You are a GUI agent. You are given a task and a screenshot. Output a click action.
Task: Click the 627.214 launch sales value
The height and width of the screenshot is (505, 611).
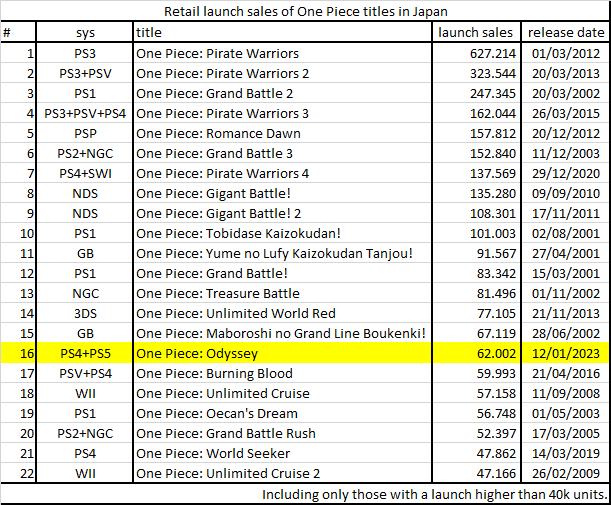point(493,53)
